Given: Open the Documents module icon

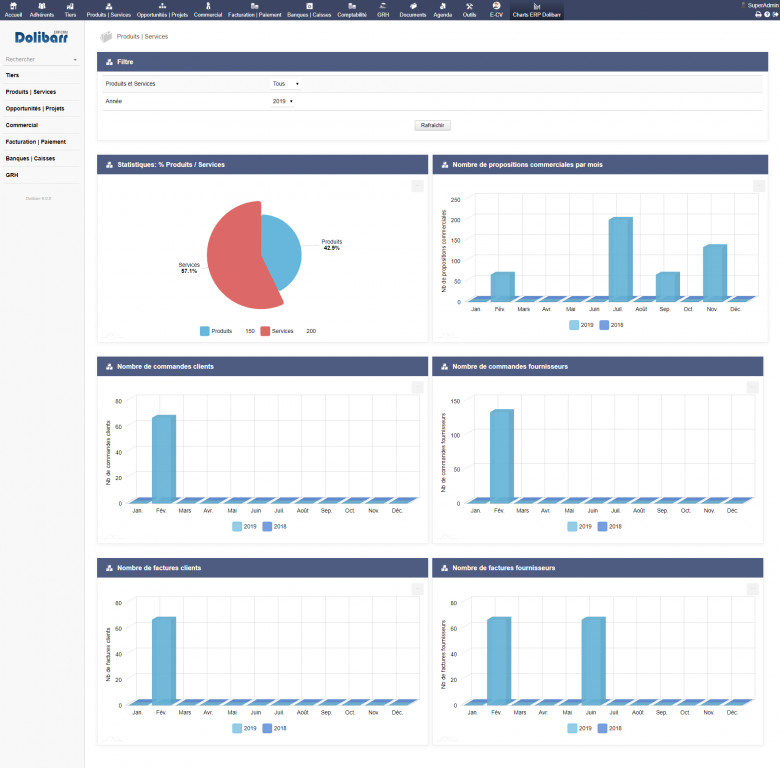Looking at the screenshot, I should [413, 7].
